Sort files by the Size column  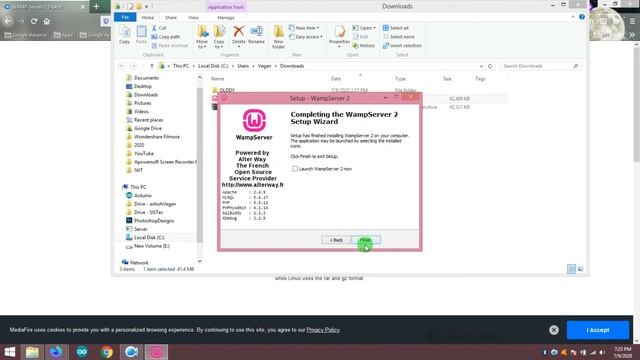pos(447,79)
